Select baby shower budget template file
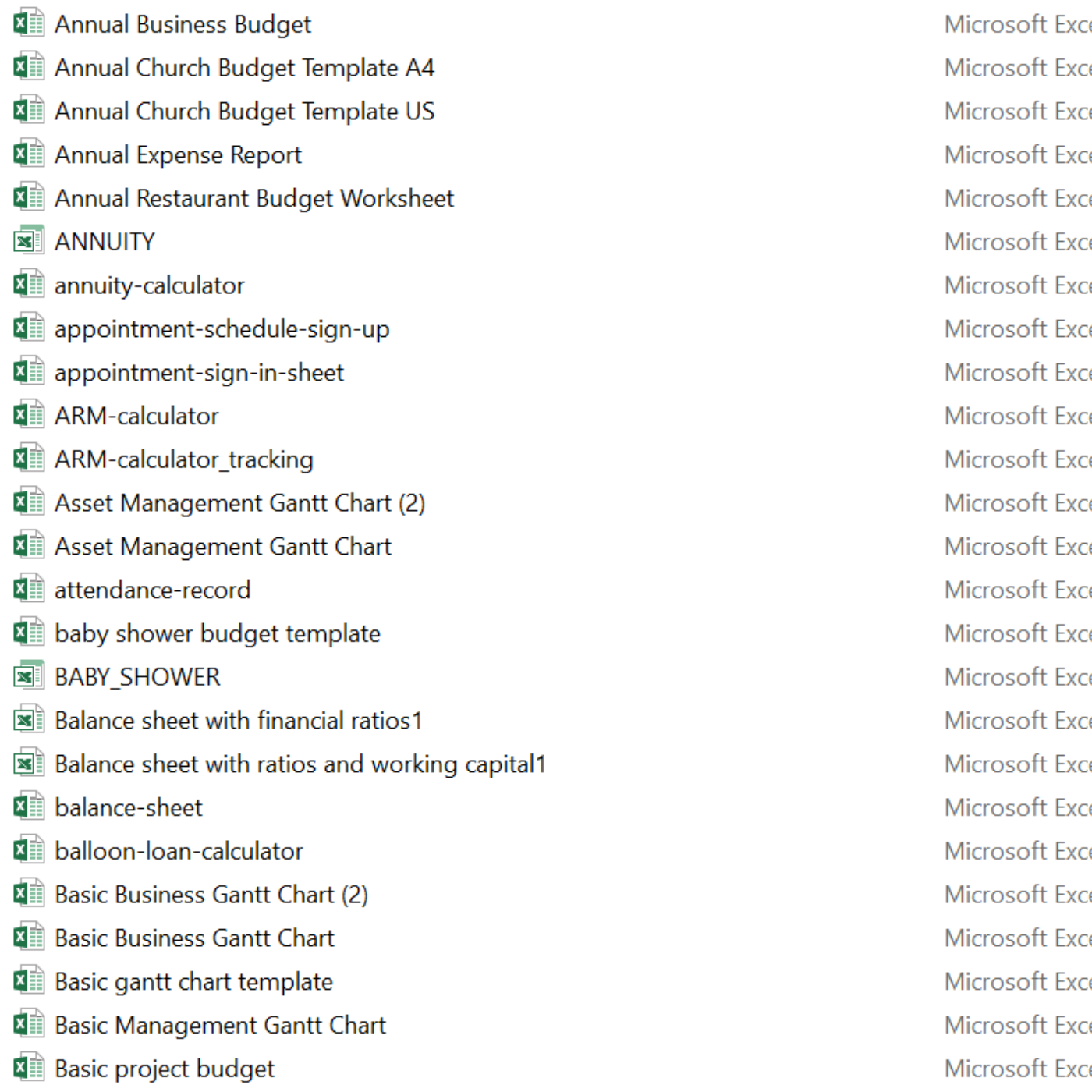Screen dimensions: 1092x1092 point(218,633)
